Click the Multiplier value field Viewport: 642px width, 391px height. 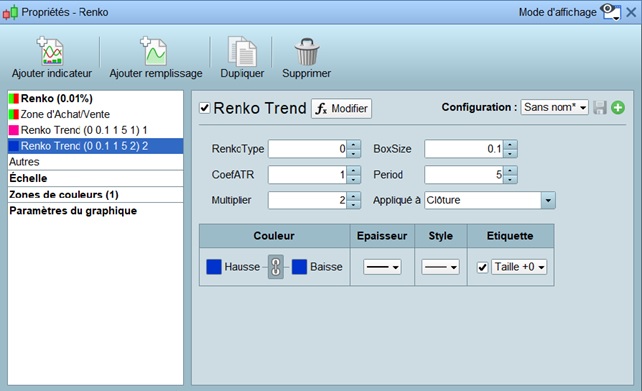pyautogui.click(x=307, y=201)
